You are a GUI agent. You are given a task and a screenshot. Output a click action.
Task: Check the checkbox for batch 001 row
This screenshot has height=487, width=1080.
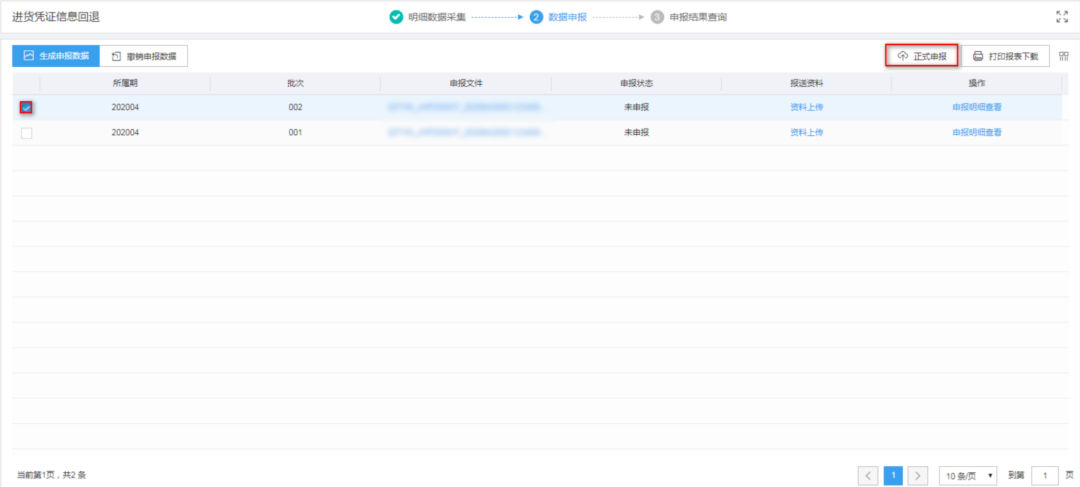click(x=26, y=133)
